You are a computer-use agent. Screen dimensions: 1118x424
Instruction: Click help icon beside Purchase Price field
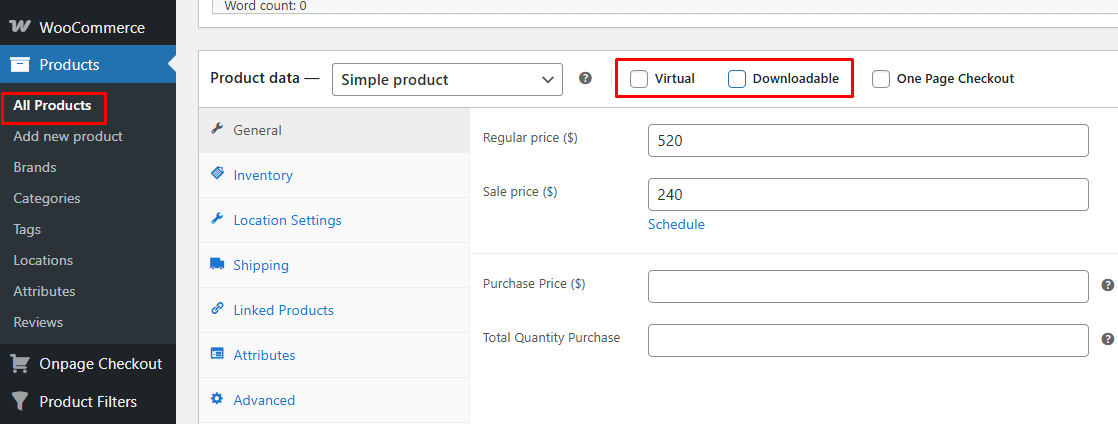tap(1107, 285)
